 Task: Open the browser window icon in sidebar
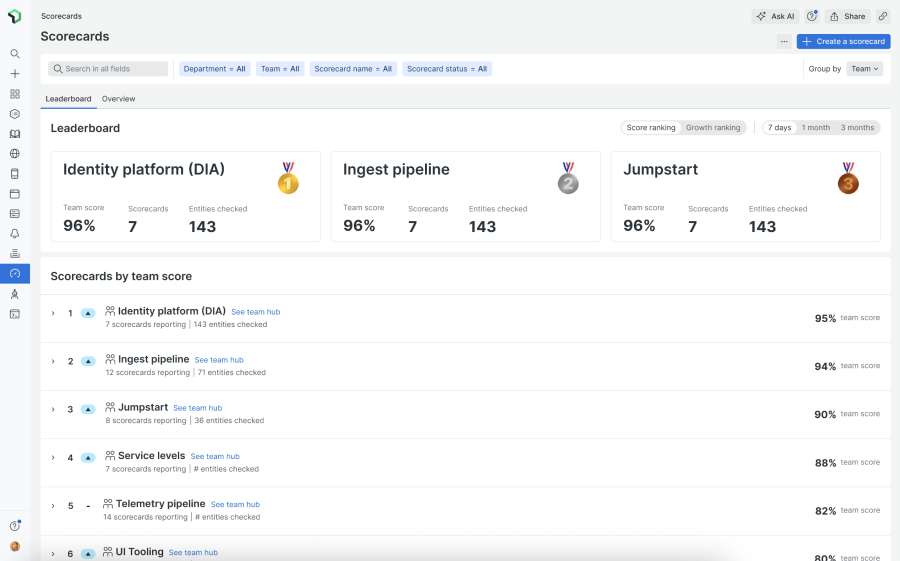[x=15, y=194]
